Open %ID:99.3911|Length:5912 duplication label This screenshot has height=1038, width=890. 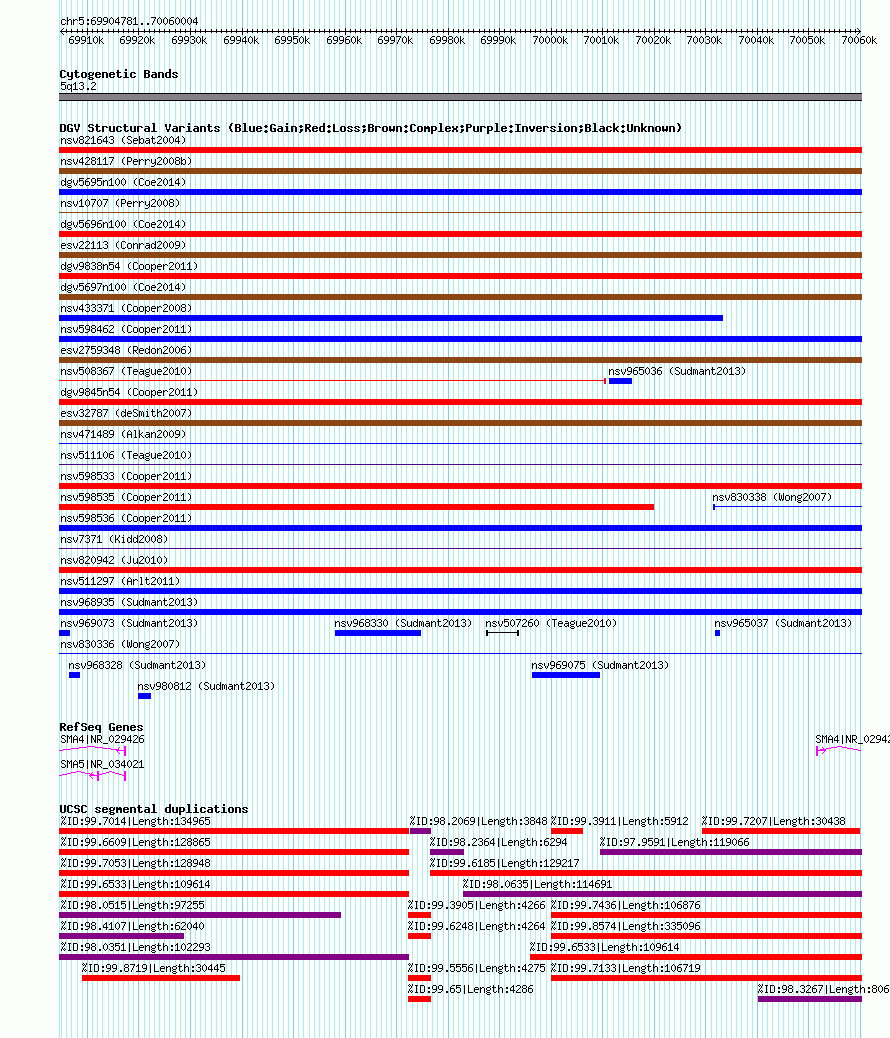click(620, 822)
